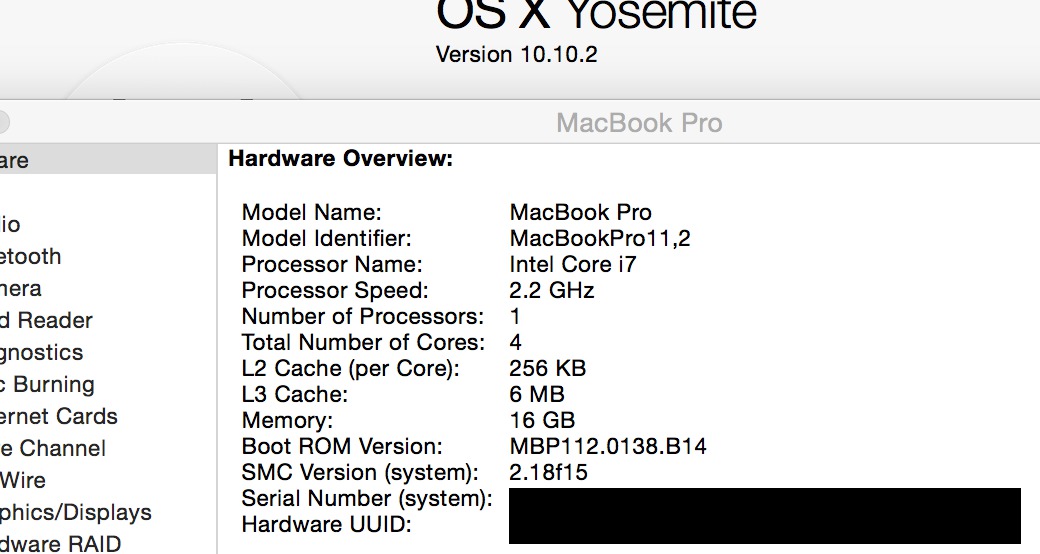This screenshot has width=1040, height=554.
Task: Click the MacBook Pro window title bar
Action: click(639, 123)
